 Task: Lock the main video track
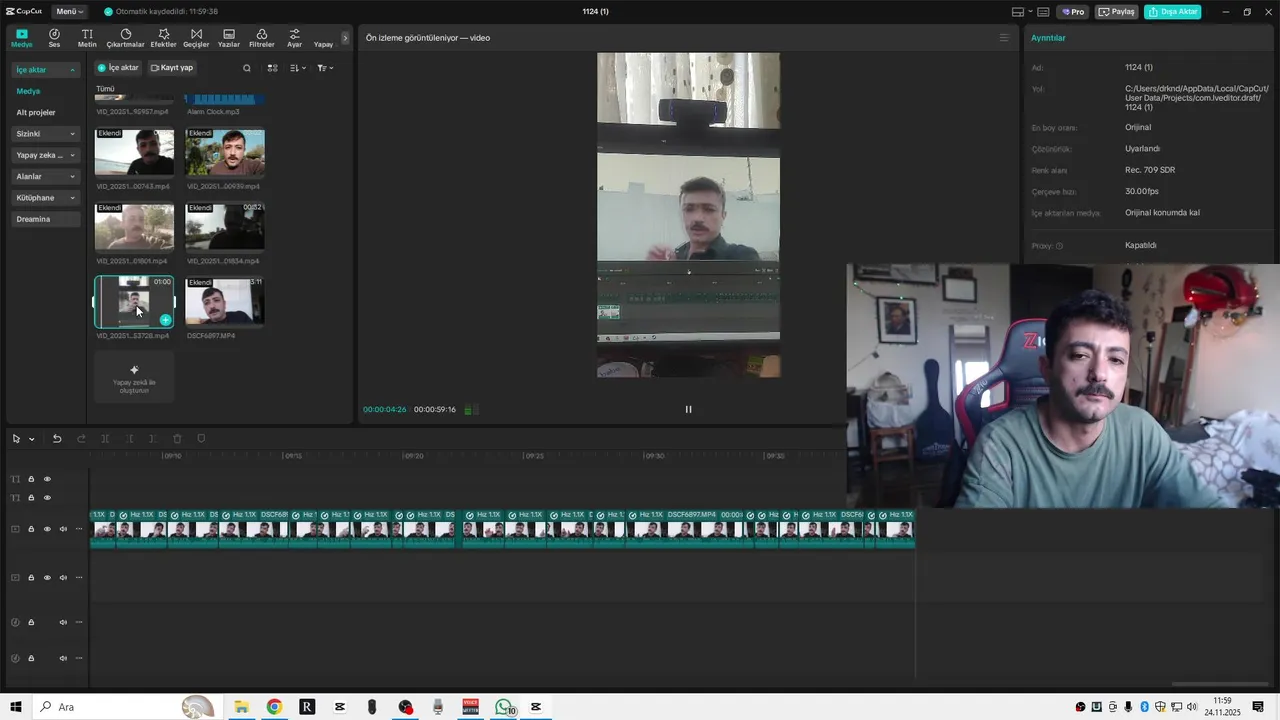[31, 529]
